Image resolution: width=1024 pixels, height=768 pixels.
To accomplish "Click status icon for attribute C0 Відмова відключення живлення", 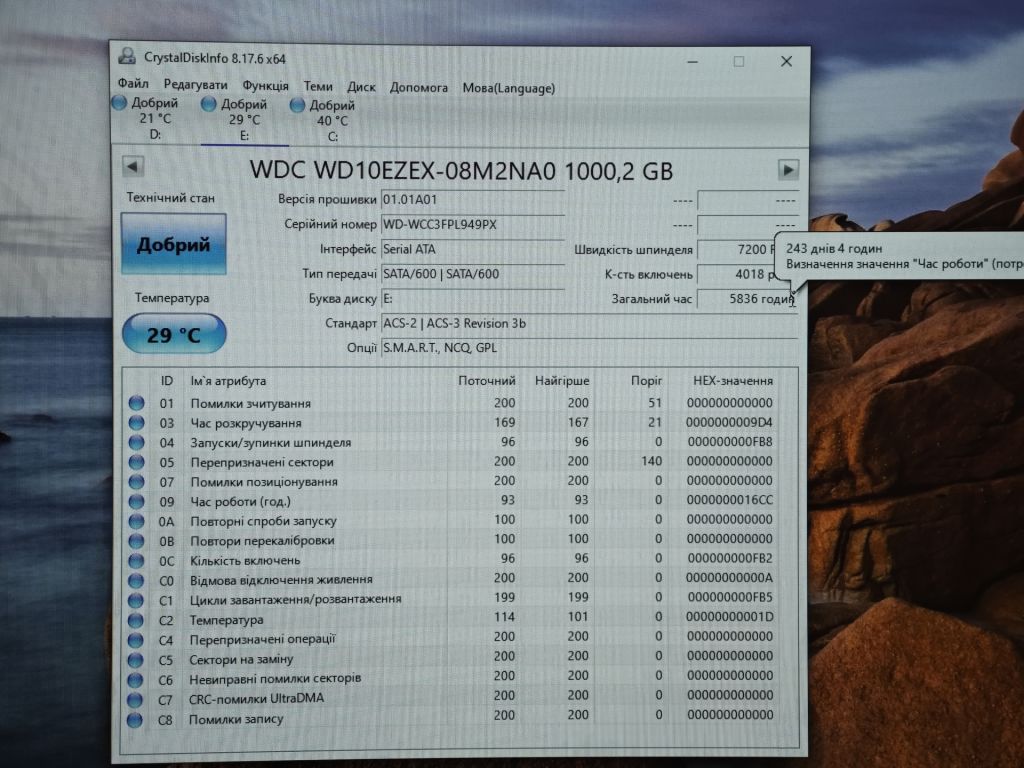I will tap(136, 580).
